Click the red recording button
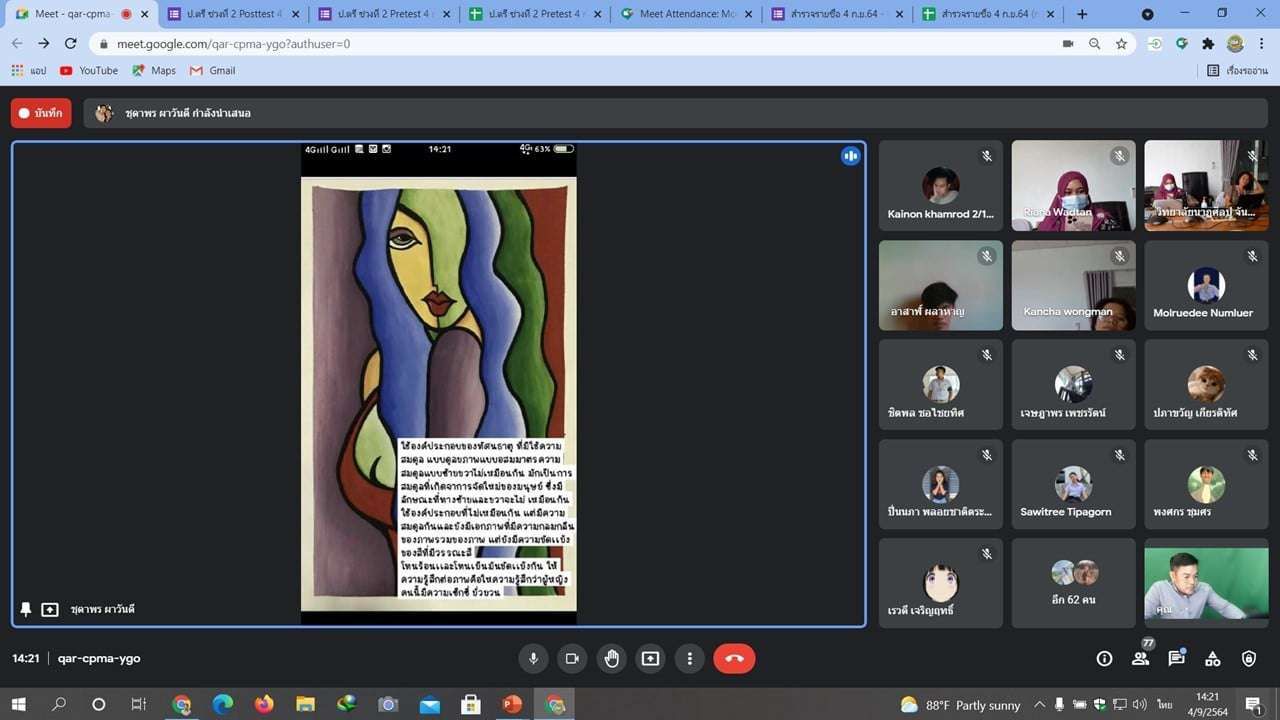The image size is (1280, 720). 41,113
